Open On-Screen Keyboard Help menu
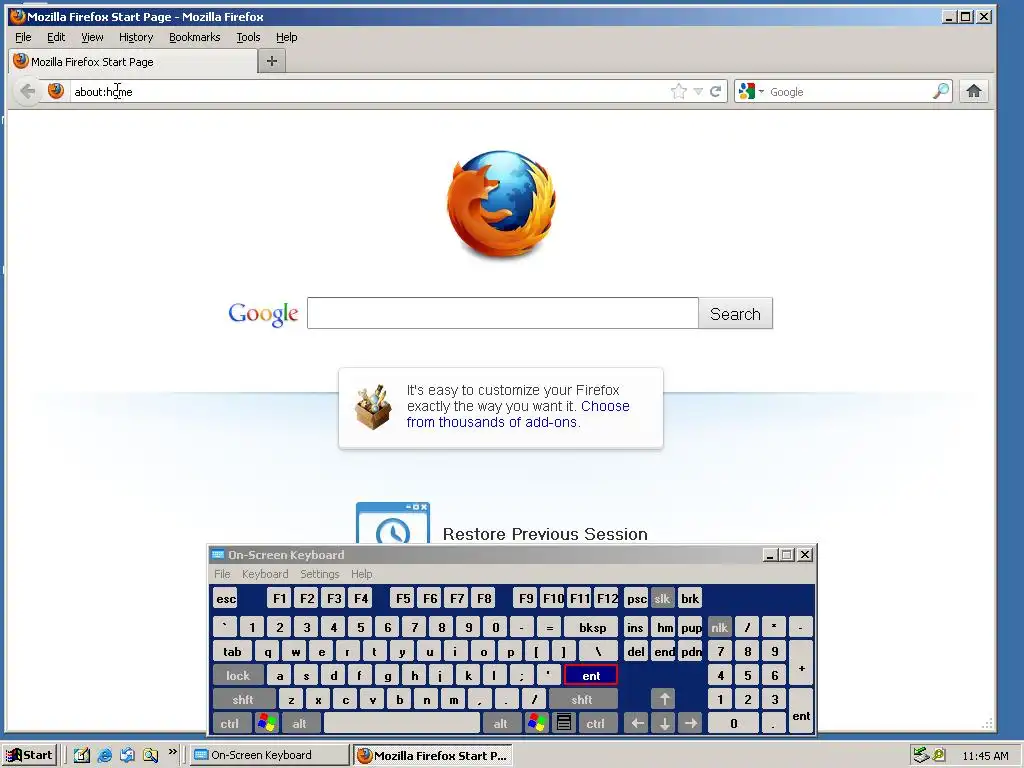 (361, 574)
